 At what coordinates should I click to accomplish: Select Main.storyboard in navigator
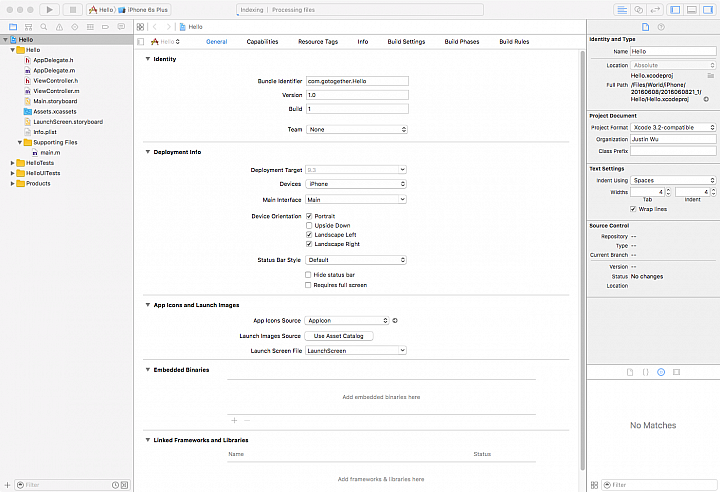55,101
